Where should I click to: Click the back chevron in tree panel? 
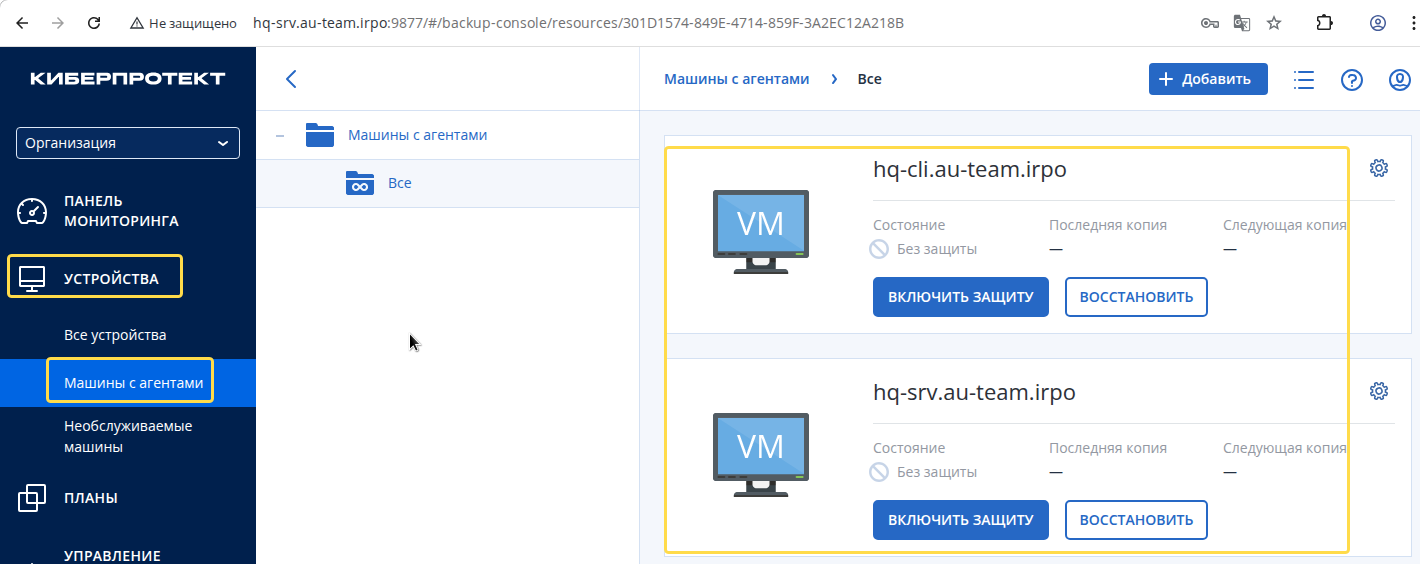pyautogui.click(x=291, y=79)
